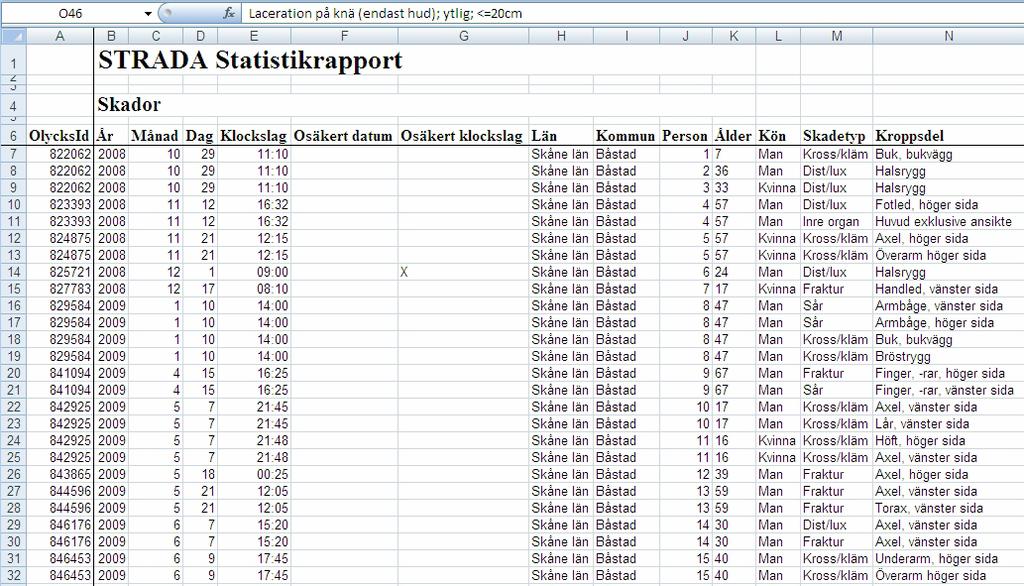This screenshot has width=1024, height=586.
Task: Click age cell 39 in row 26
Action: (x=734, y=474)
